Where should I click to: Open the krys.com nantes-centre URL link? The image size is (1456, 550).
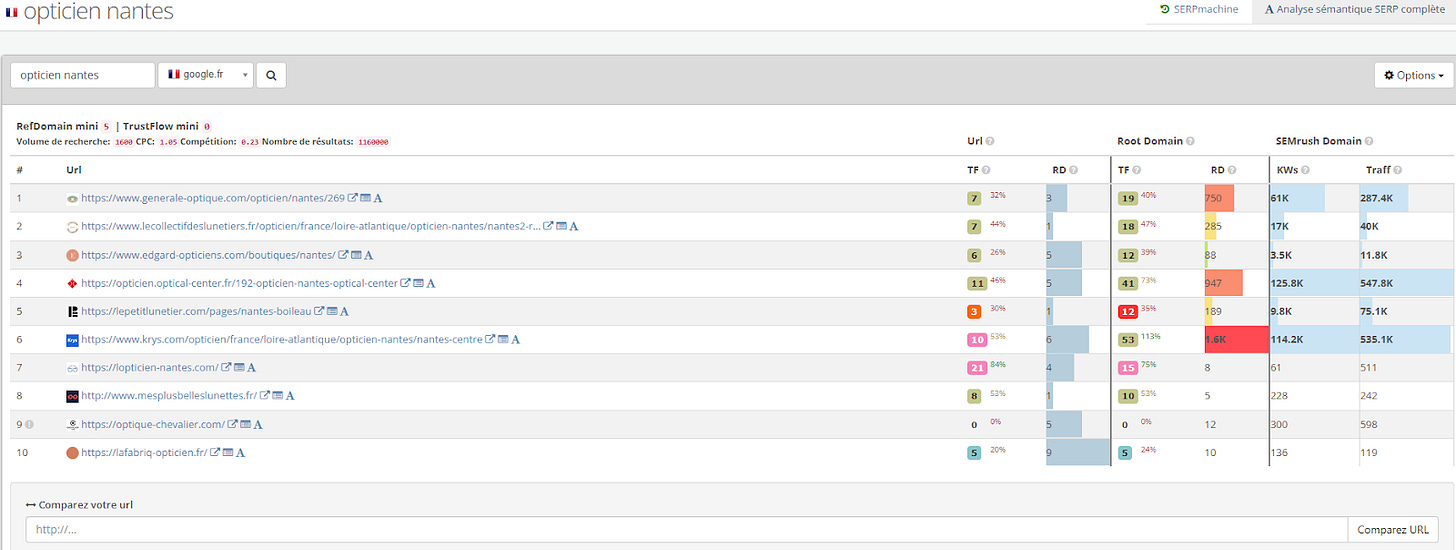[282, 339]
